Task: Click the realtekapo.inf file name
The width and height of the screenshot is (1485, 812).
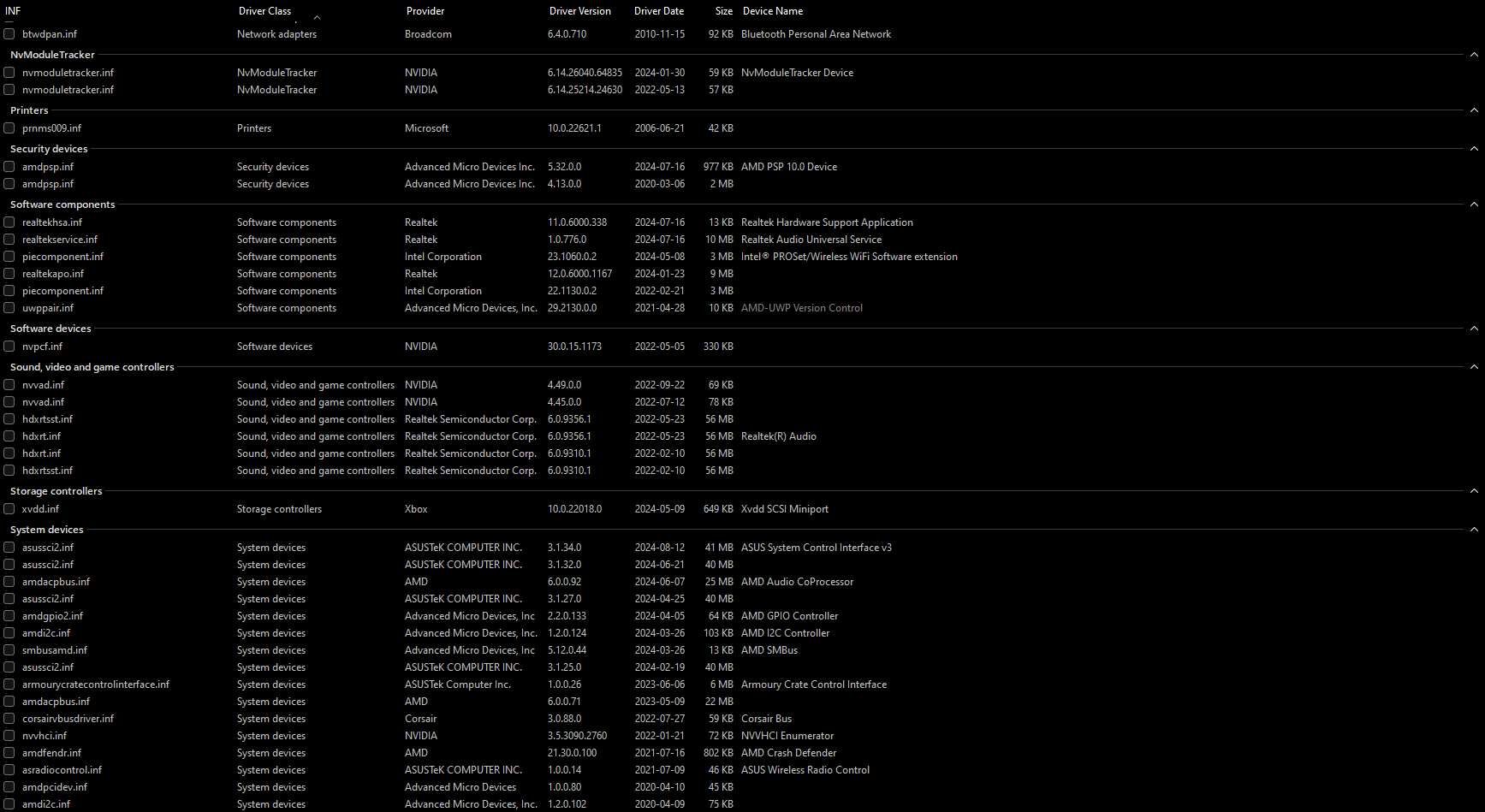Action: [53, 274]
